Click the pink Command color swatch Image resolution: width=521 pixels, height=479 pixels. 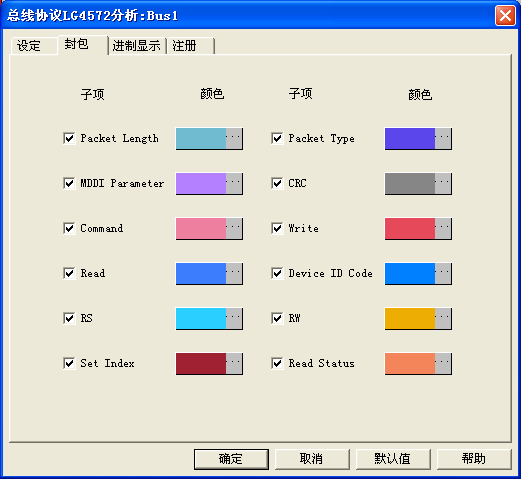[201, 228]
